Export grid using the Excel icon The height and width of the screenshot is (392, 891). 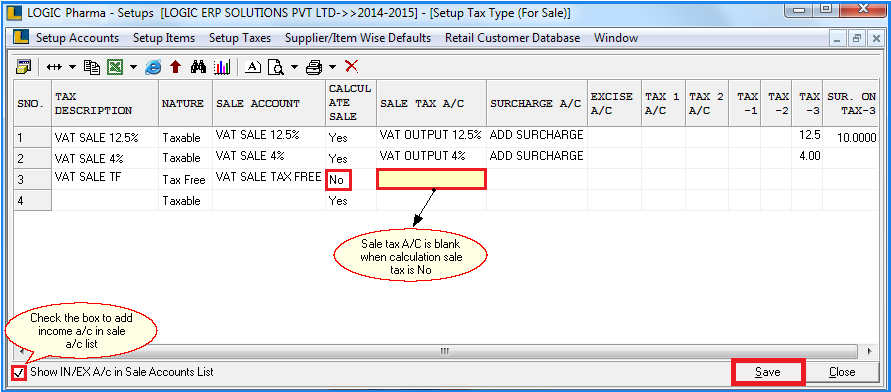(x=116, y=67)
